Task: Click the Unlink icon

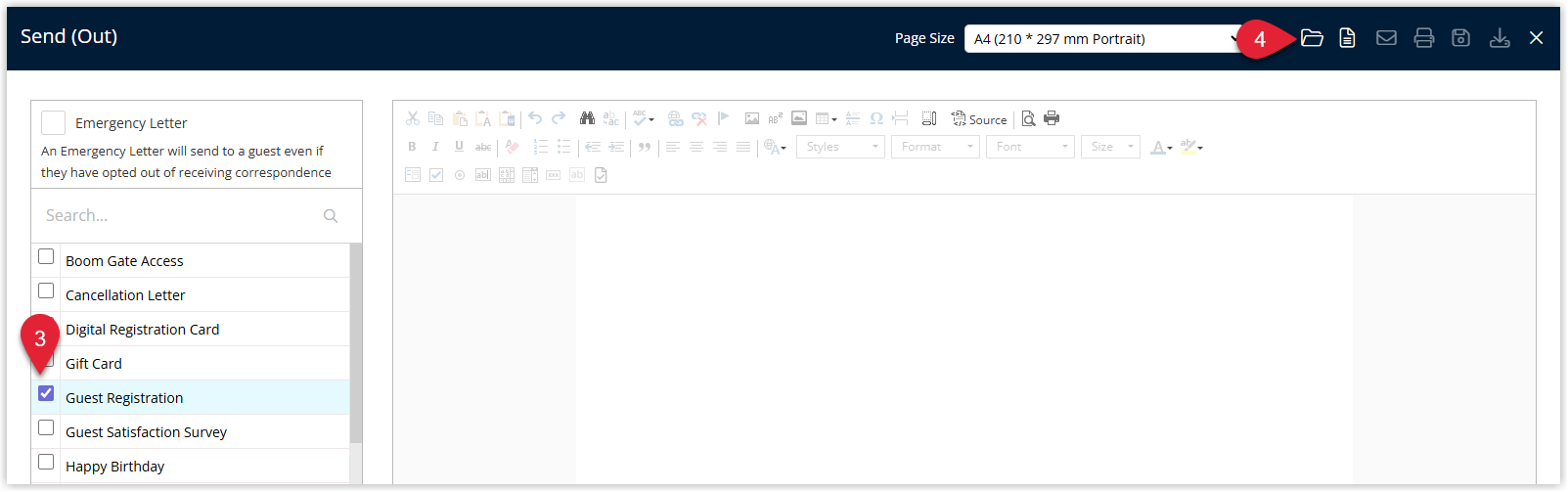Action: tap(699, 118)
